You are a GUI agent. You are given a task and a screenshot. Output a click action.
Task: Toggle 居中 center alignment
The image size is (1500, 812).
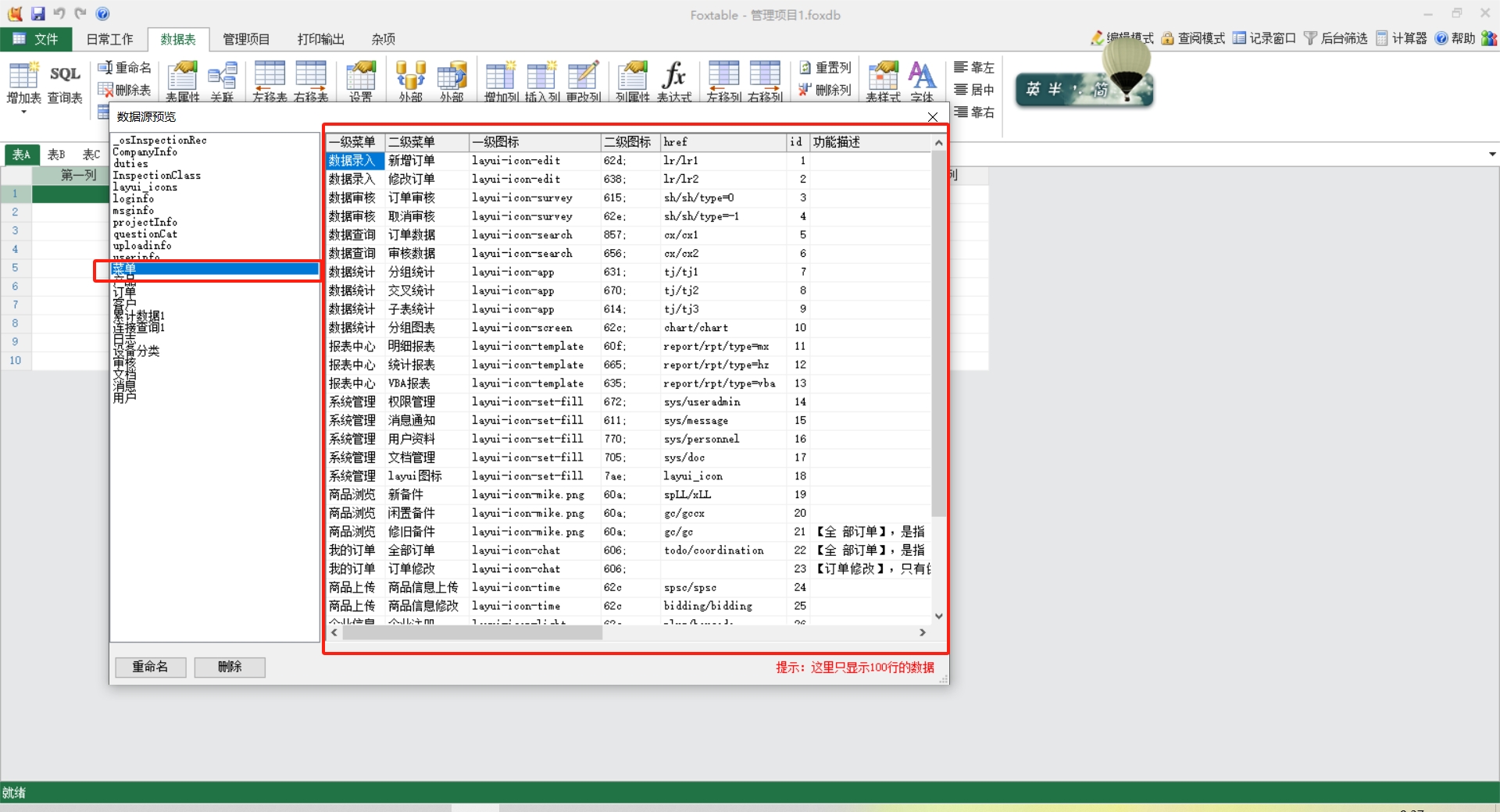coord(974,90)
